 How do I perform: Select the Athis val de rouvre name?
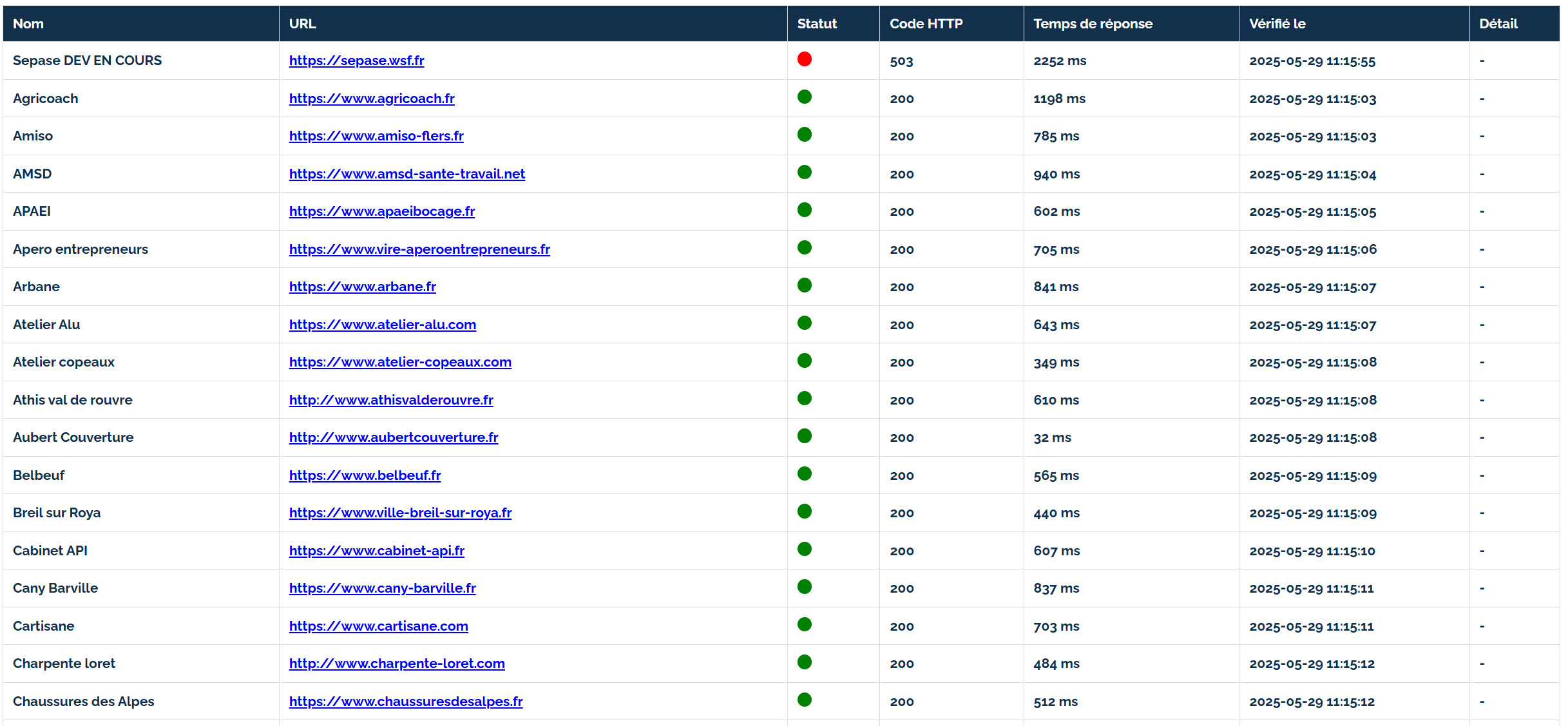73,400
